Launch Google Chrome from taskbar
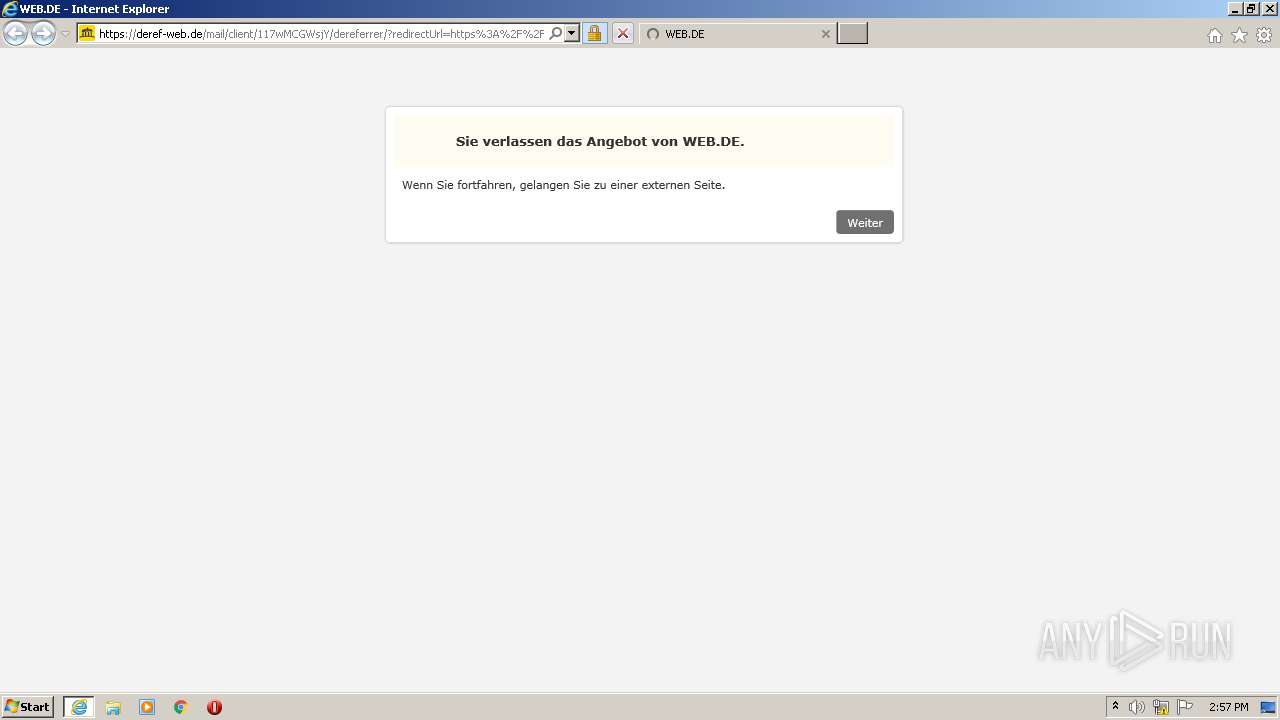Viewport: 1280px width, 720px height. point(181,707)
